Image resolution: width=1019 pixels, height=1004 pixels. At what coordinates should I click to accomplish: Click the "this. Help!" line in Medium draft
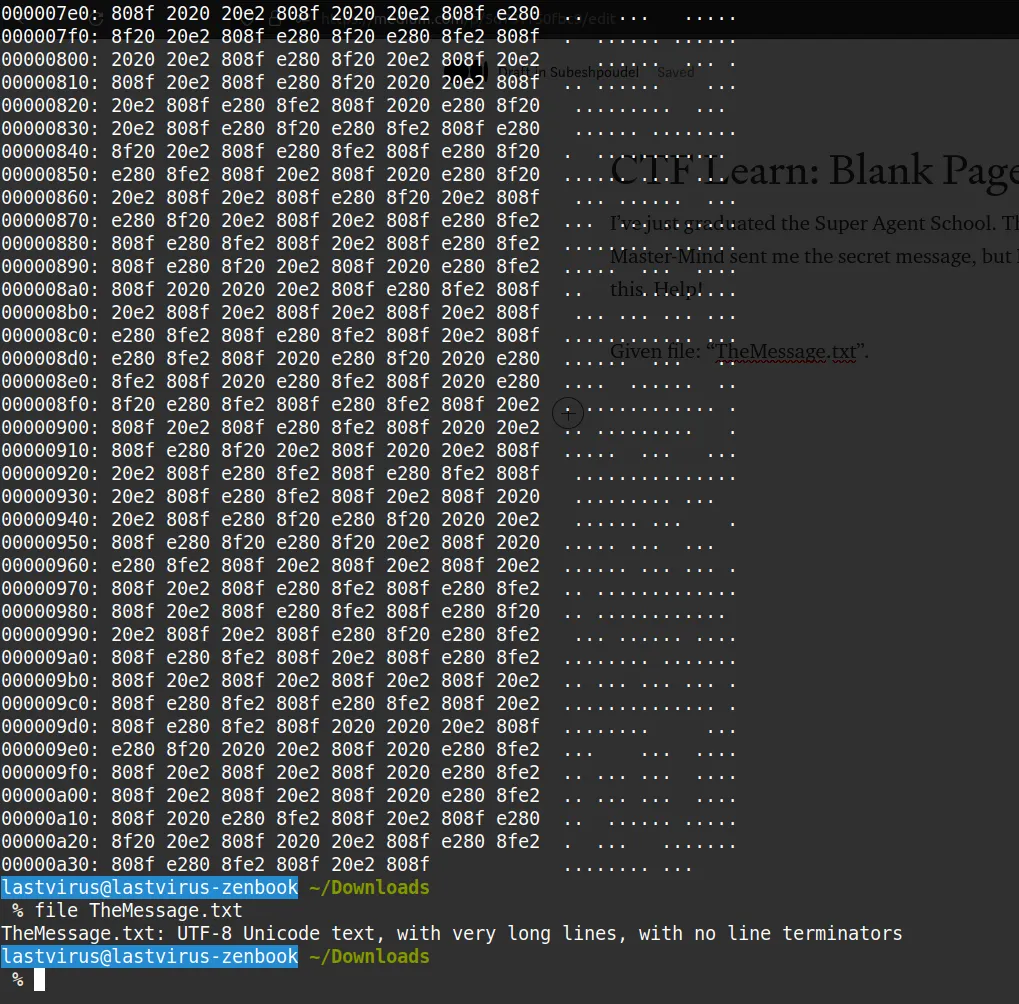click(656, 289)
